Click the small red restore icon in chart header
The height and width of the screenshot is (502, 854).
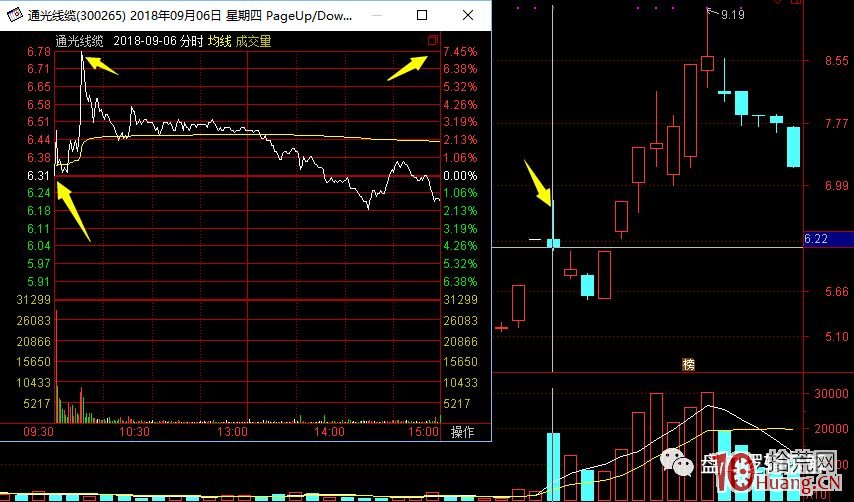tap(432, 40)
